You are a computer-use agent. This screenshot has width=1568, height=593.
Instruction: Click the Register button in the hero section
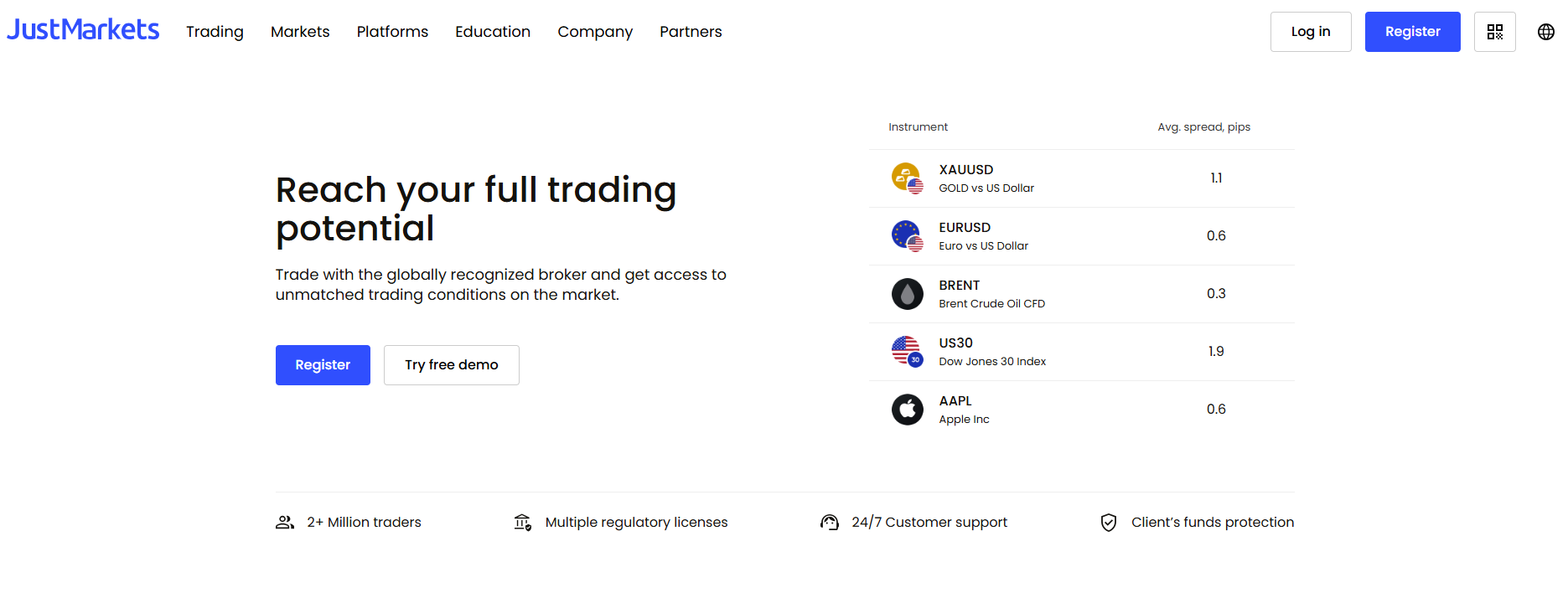(322, 364)
